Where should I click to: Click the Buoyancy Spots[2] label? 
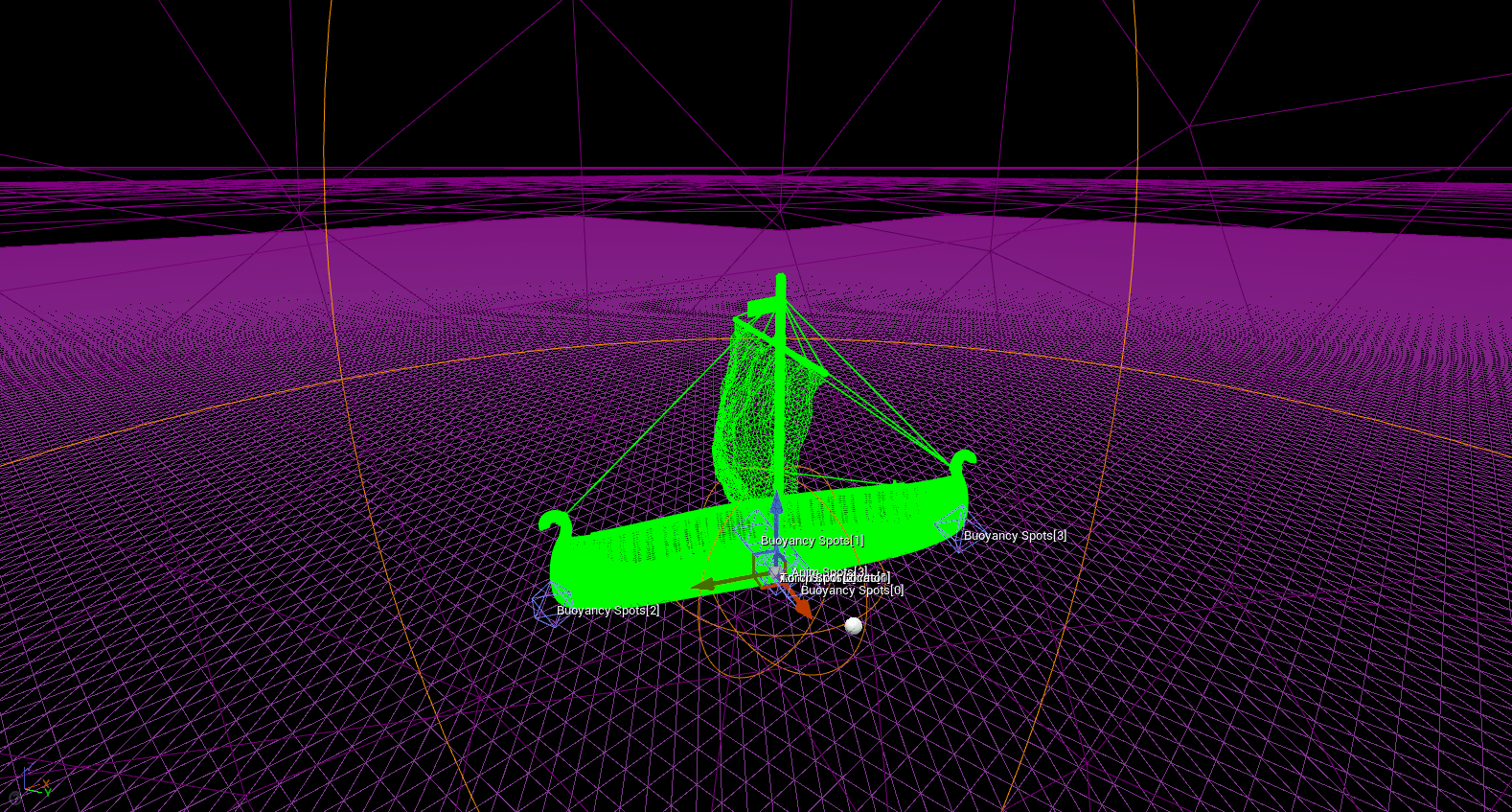point(607,611)
